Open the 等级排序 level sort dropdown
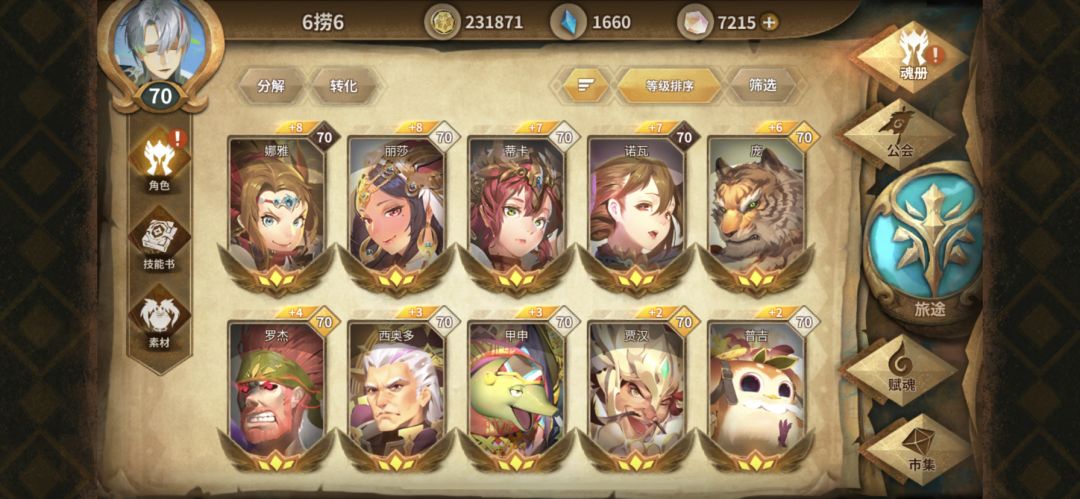The height and width of the screenshot is (499, 1080). (x=669, y=86)
